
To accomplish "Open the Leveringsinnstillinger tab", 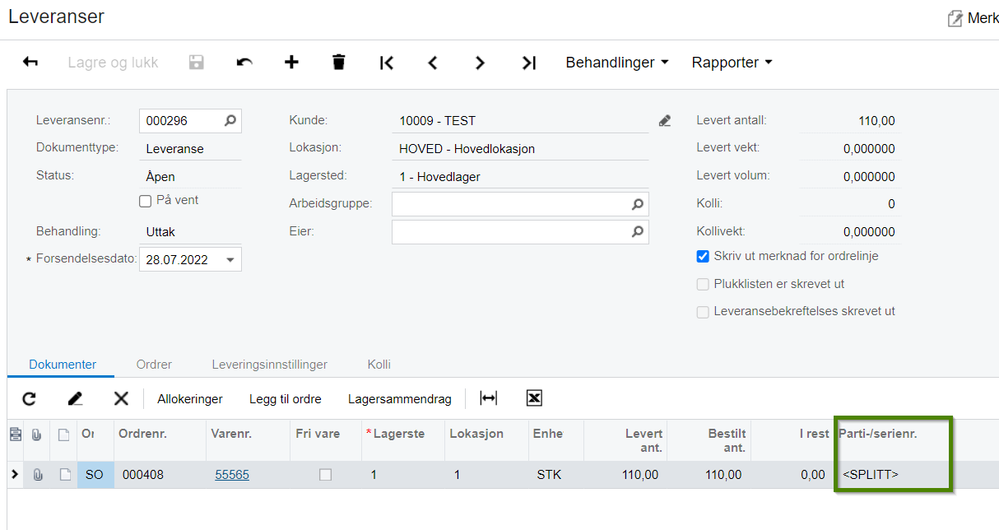I will [x=270, y=364].
